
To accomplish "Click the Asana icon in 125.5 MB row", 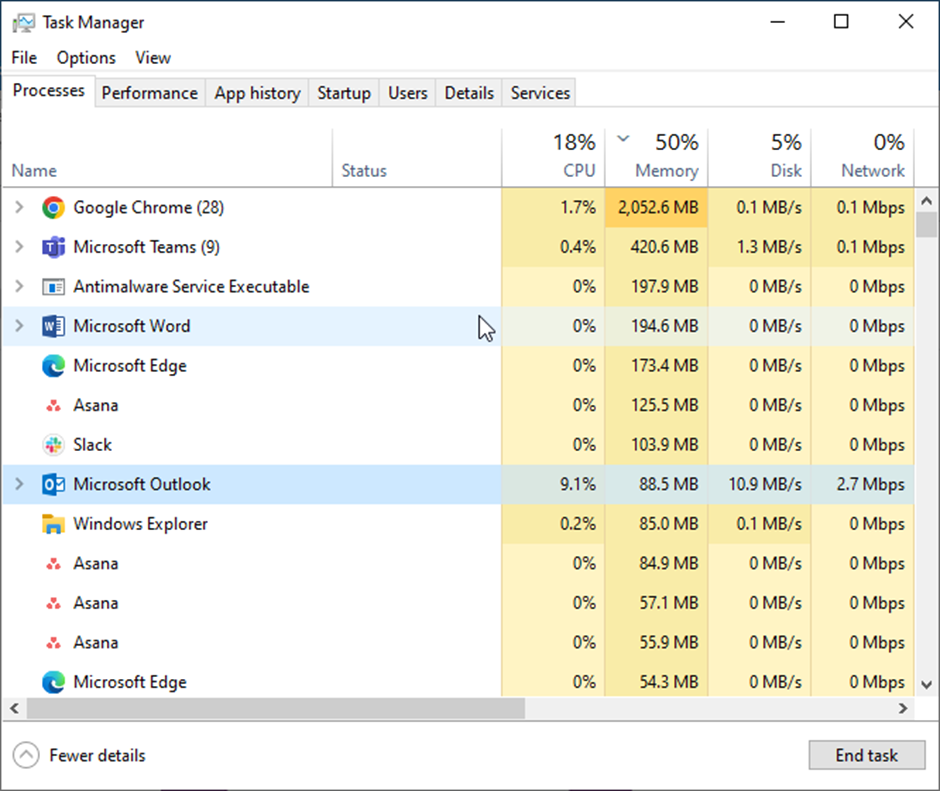I will (53, 406).
